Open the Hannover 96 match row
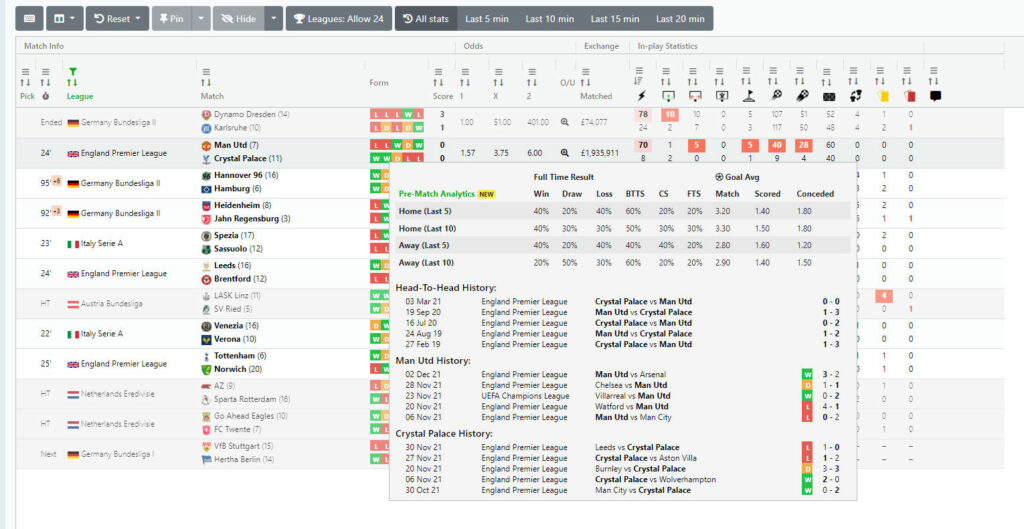 tap(509, 183)
